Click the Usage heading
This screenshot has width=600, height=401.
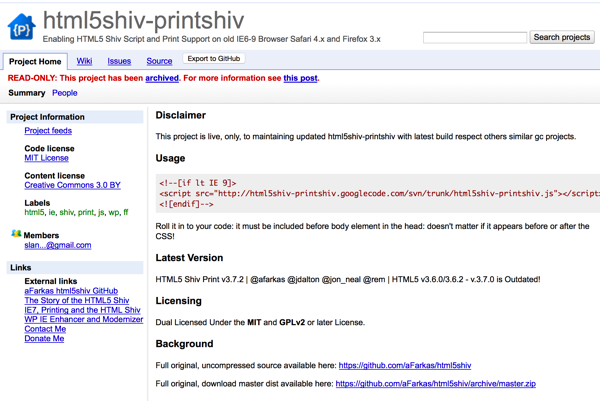(x=170, y=158)
